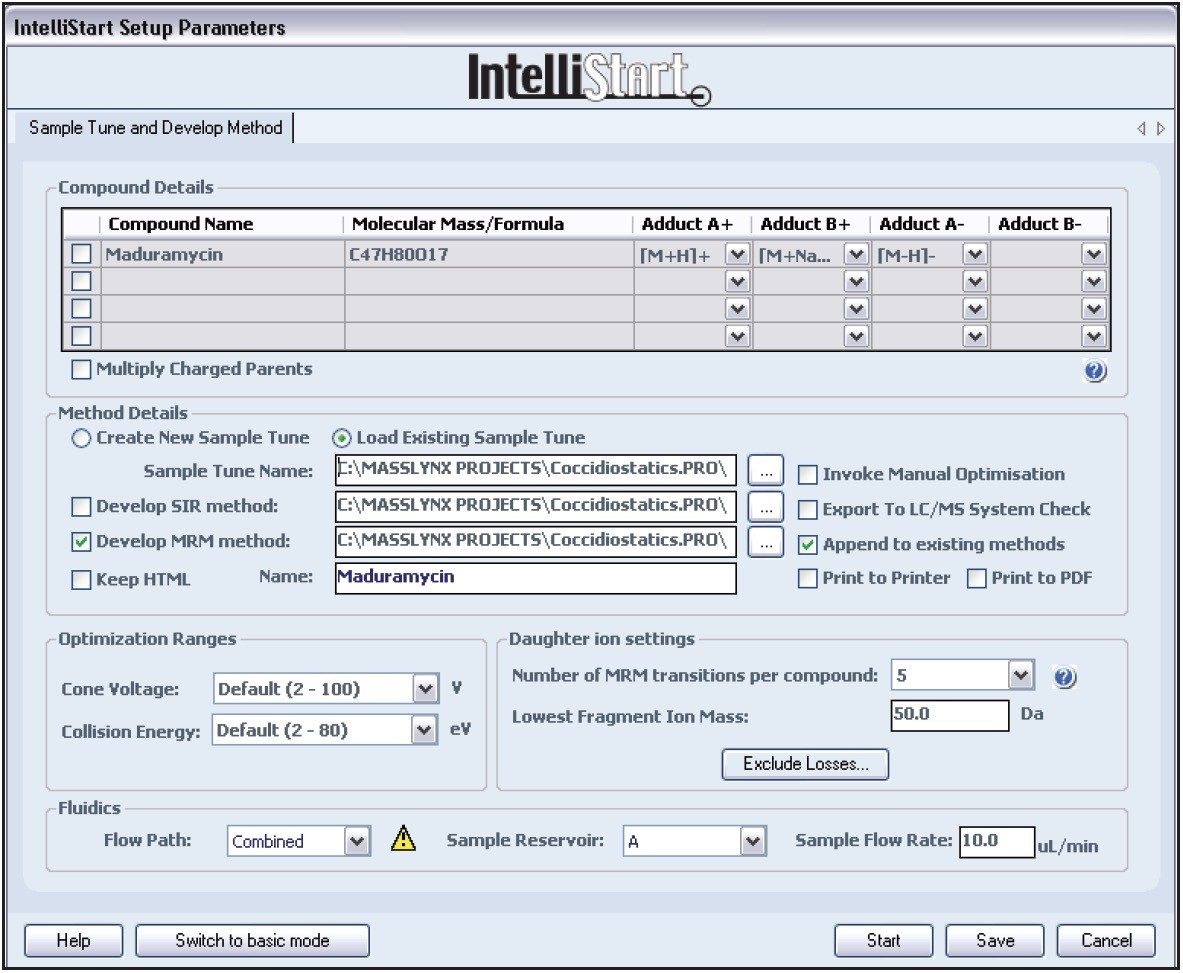Click Adduct B+ column header

(x=811, y=224)
